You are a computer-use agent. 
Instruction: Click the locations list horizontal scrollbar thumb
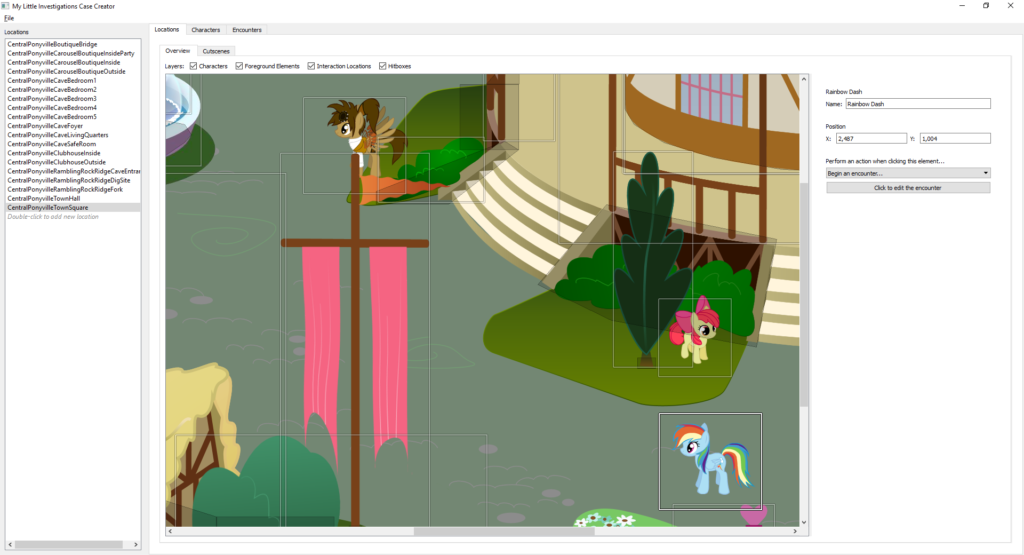pos(69,545)
